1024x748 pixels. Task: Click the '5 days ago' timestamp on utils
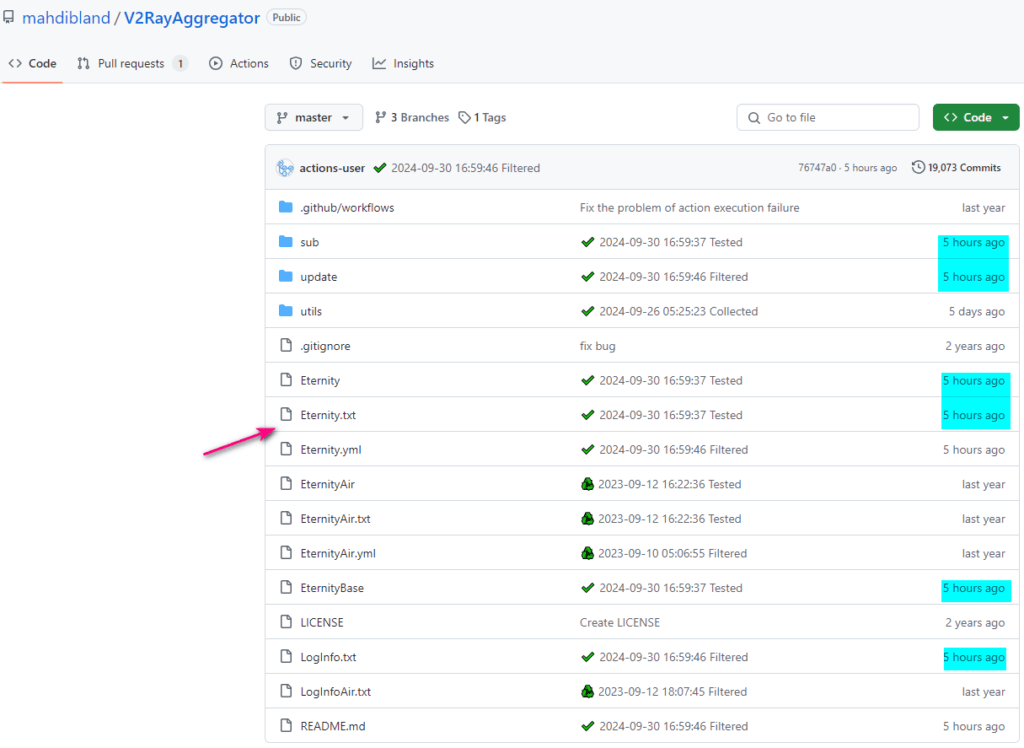click(976, 312)
